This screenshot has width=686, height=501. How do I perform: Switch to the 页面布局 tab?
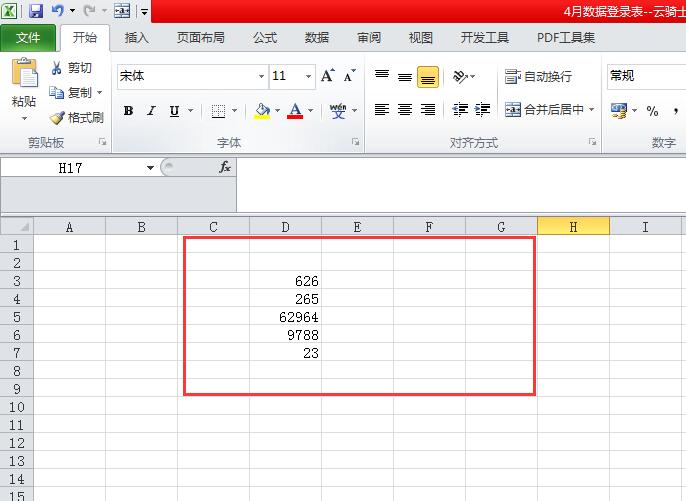pyautogui.click(x=201, y=38)
